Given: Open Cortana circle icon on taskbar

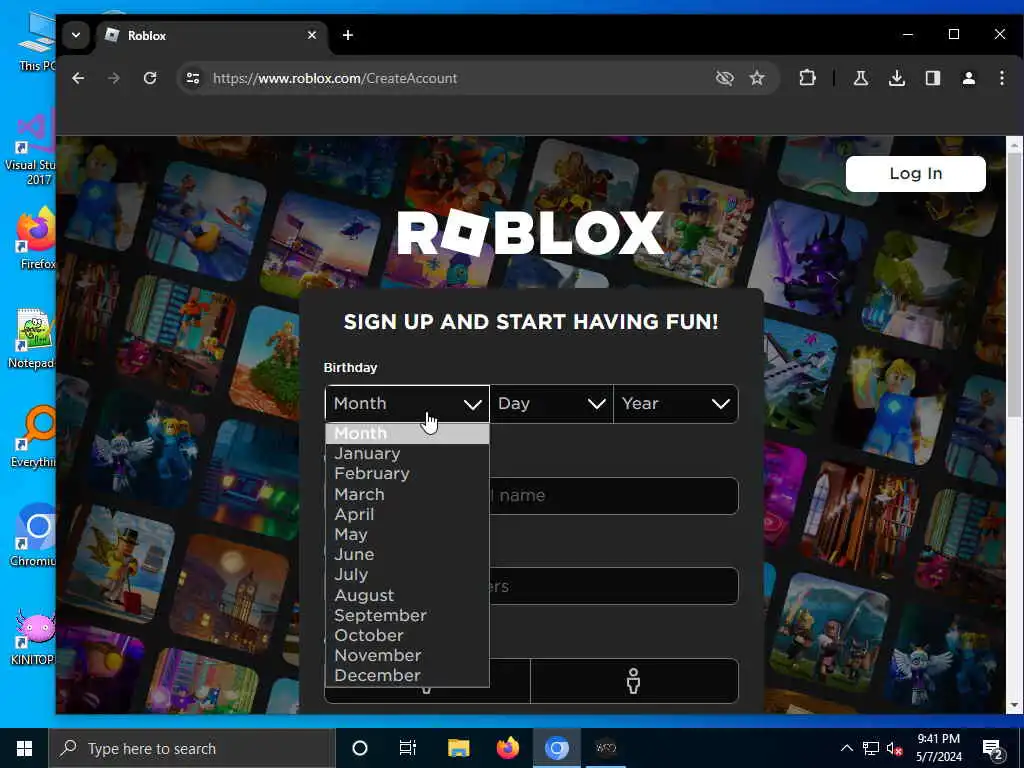Looking at the screenshot, I should 360,748.
